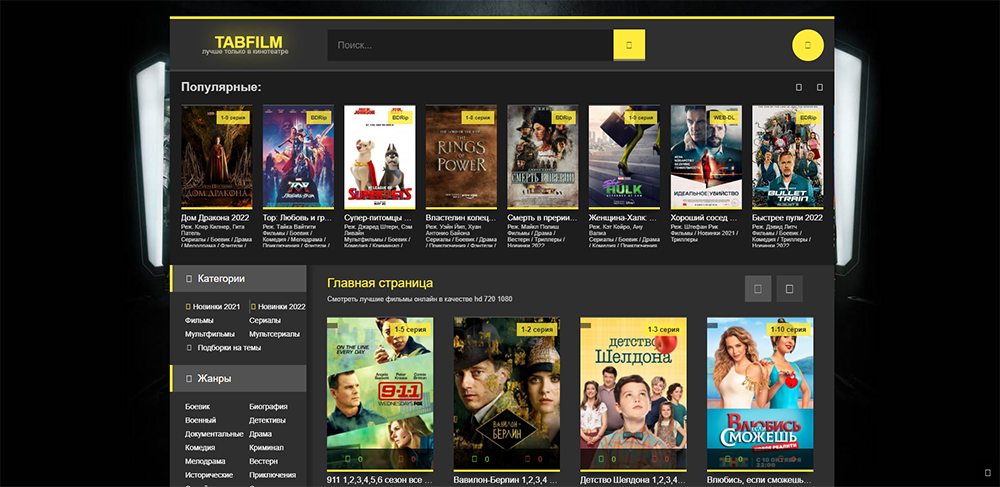Open the She-Hulk series poster
Screen dimensions: 1000x487
[x=624, y=157]
